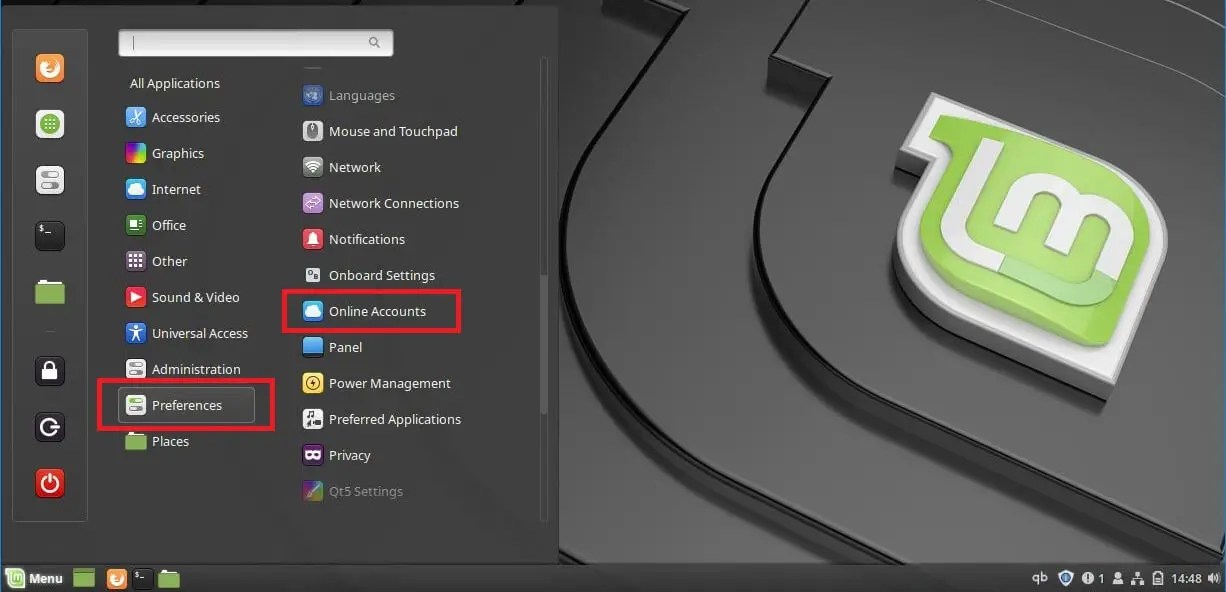Lock the screen using the sidebar icon
1226x592 pixels.
(49, 371)
